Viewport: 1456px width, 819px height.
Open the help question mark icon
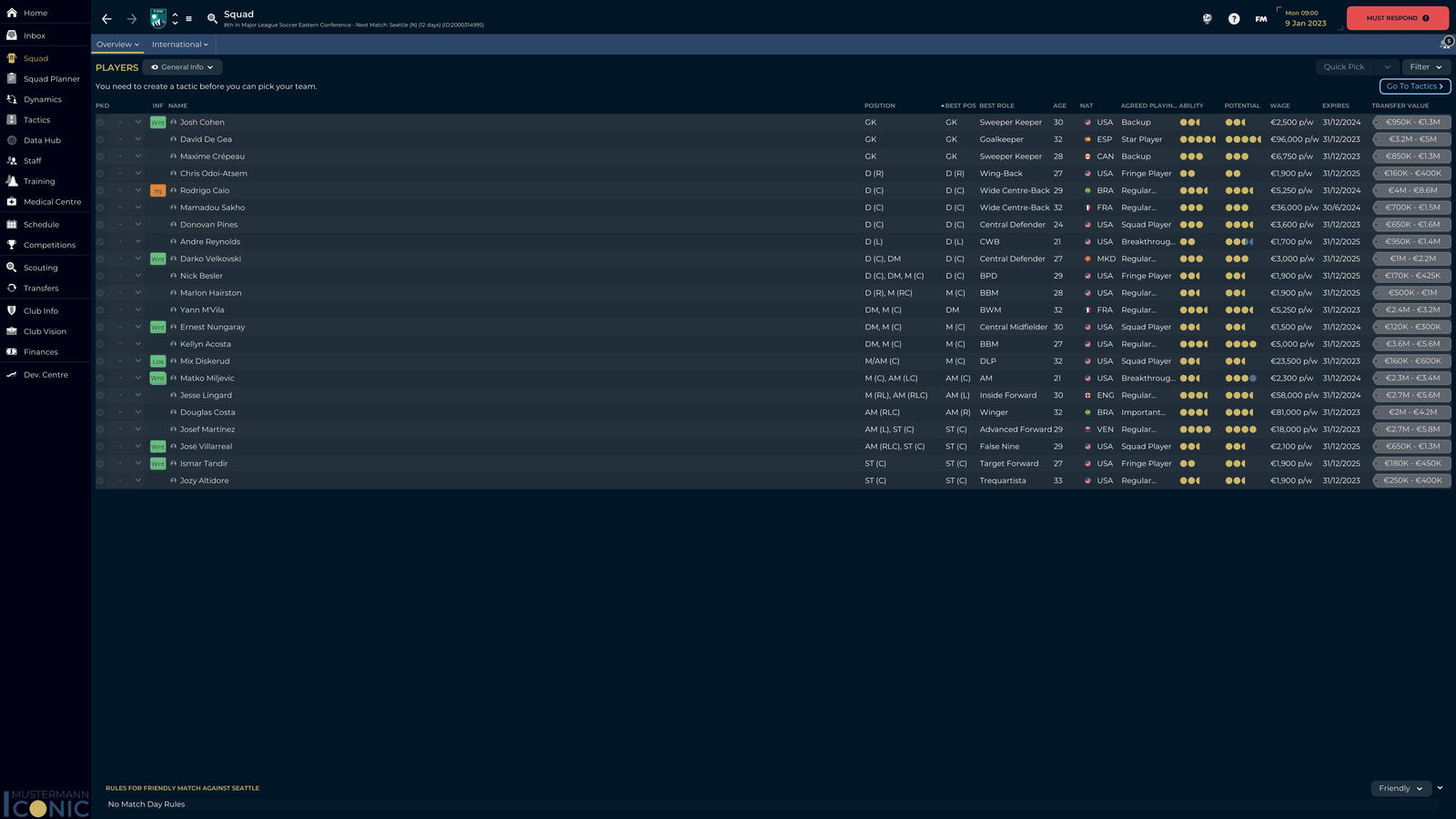(x=1234, y=18)
